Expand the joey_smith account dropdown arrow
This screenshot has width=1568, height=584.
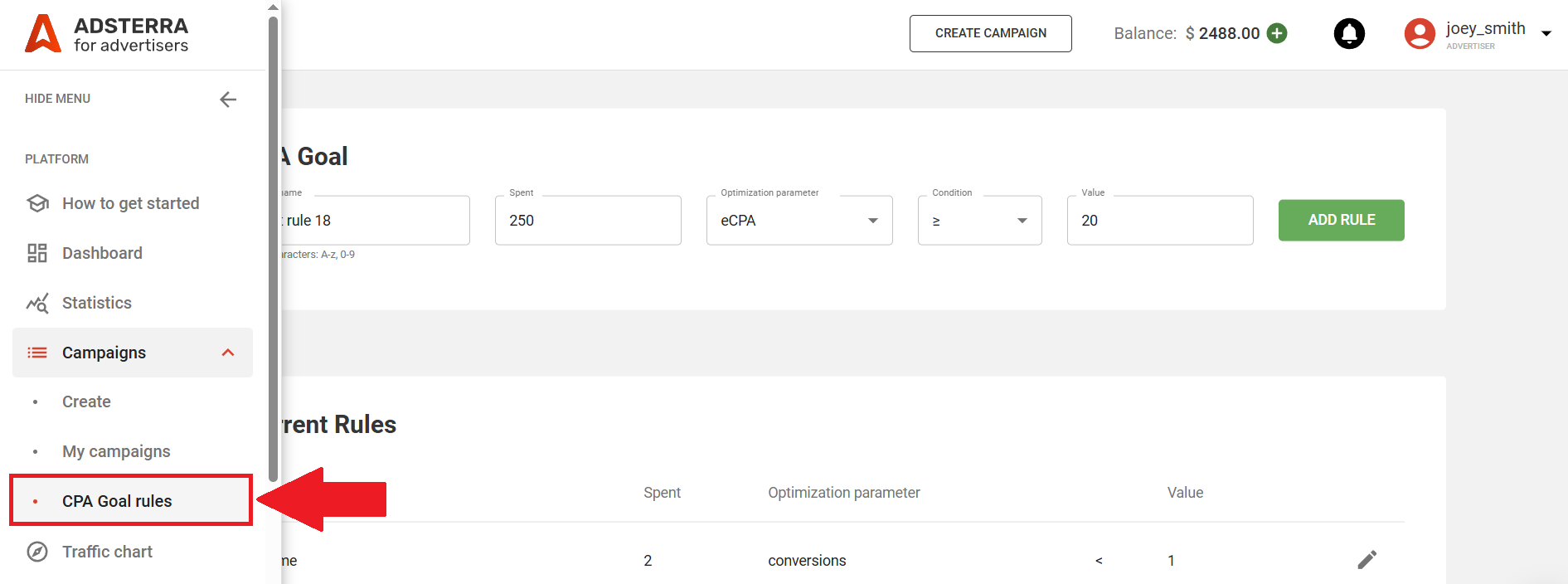[x=1546, y=34]
